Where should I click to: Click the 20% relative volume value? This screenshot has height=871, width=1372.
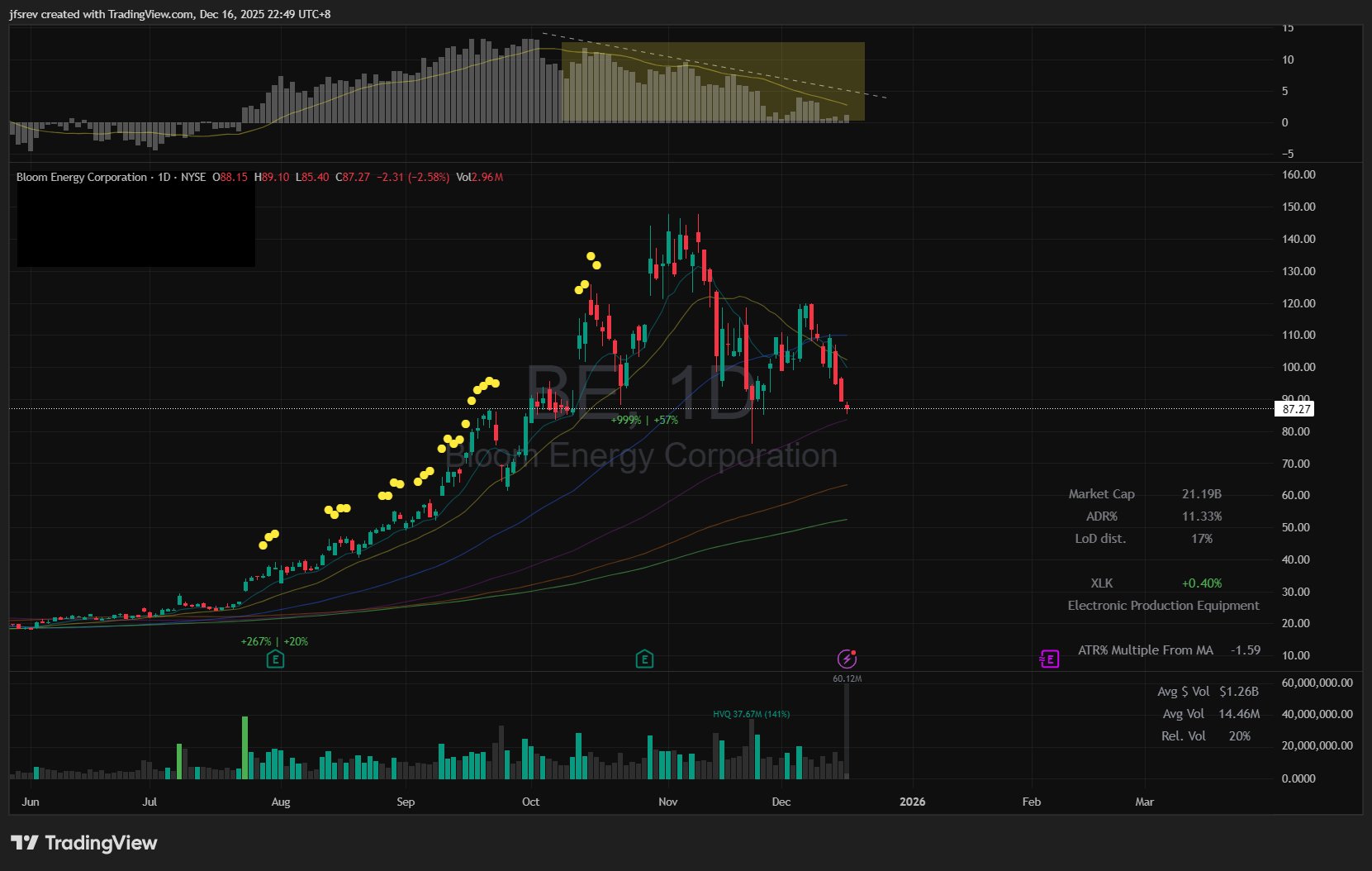(1239, 736)
